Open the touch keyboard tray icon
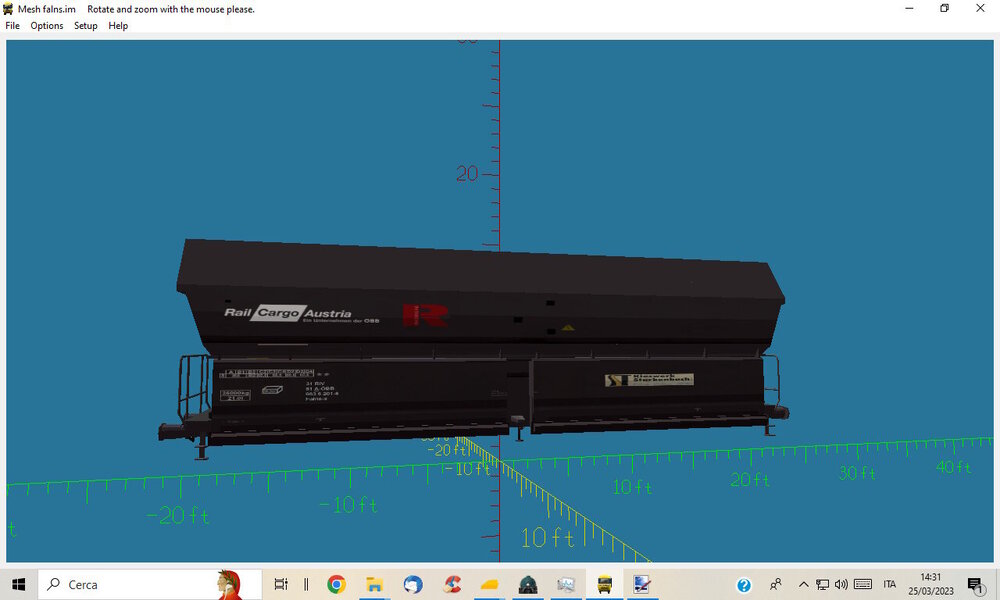This screenshot has height=600, width=1000. click(863, 584)
